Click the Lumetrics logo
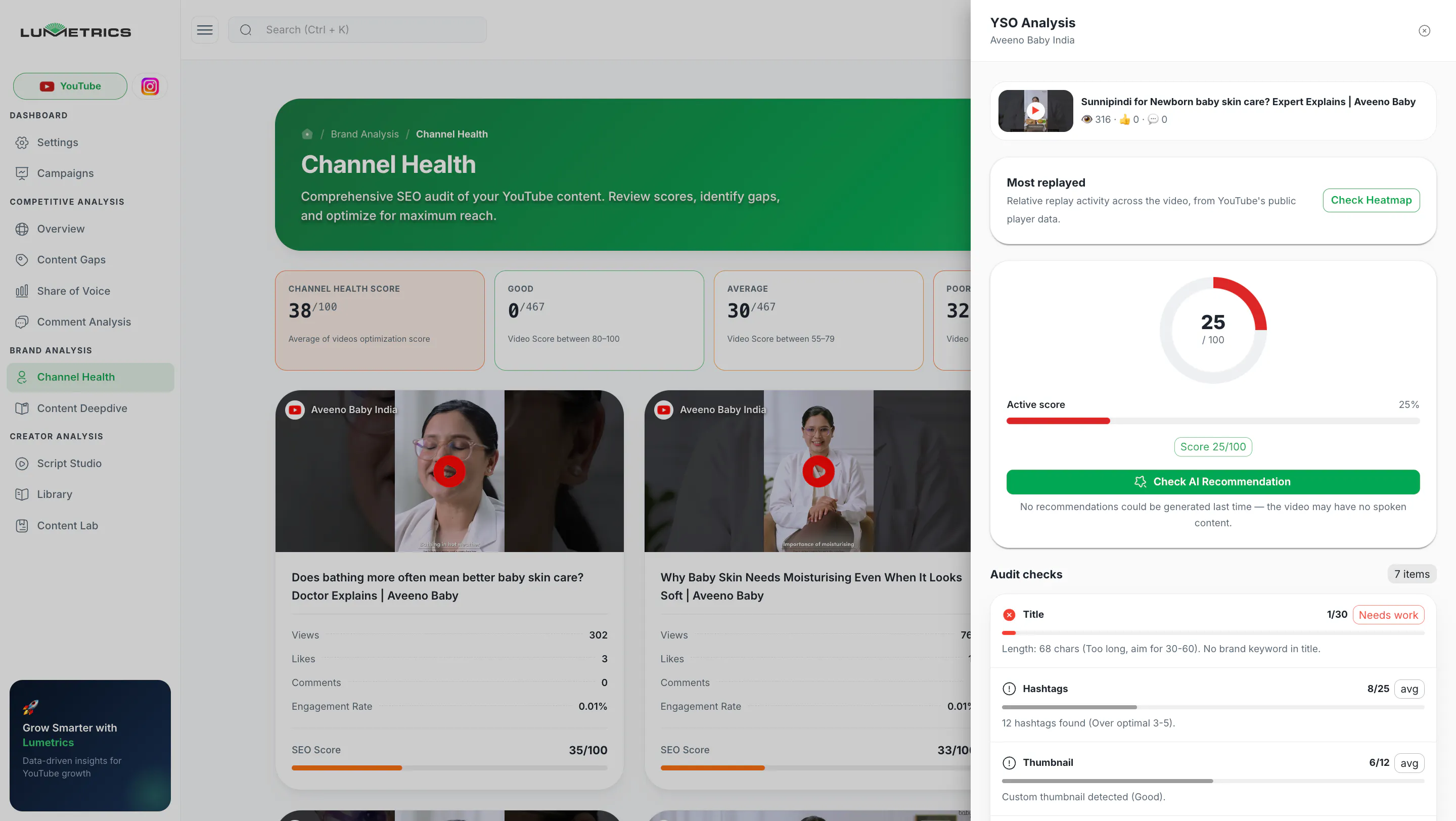The width and height of the screenshot is (1456, 821). click(76, 30)
